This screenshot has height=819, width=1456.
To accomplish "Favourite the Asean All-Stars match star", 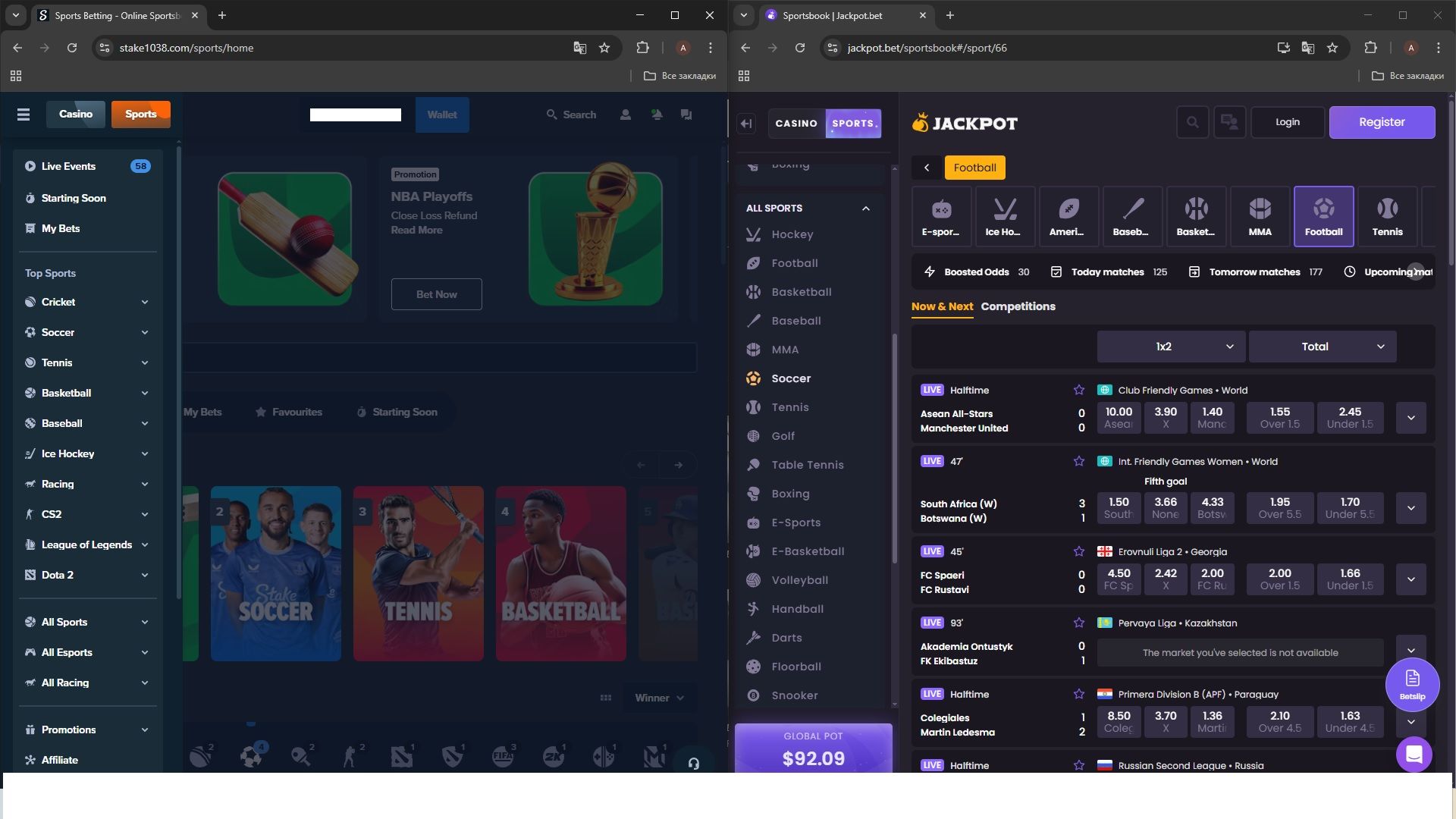I will [1078, 390].
